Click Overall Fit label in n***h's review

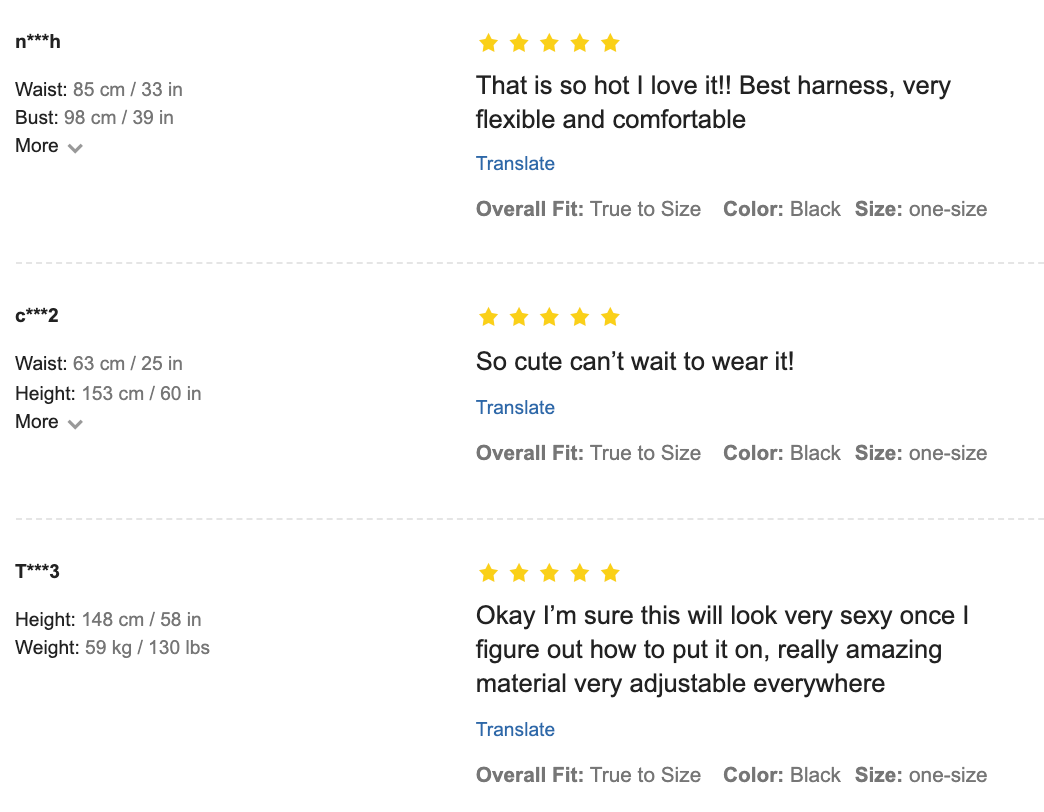[529, 210]
